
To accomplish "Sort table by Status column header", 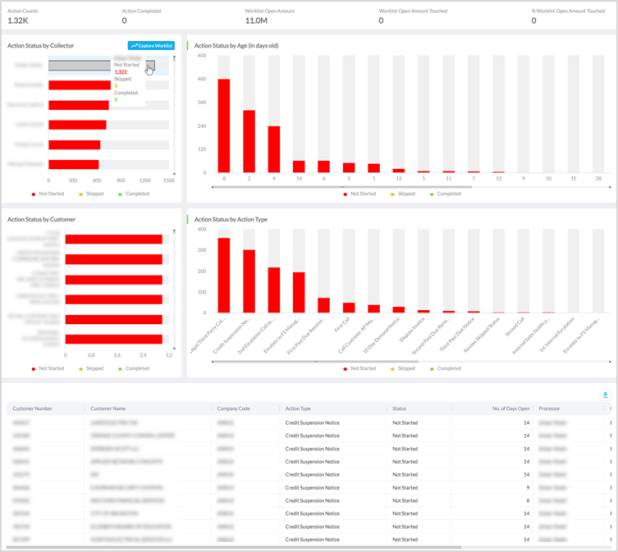I will [399, 409].
